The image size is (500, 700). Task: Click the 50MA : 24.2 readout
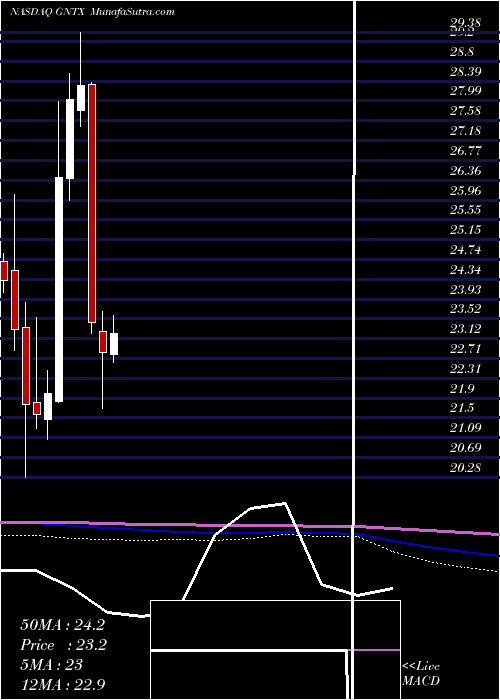coord(62,625)
